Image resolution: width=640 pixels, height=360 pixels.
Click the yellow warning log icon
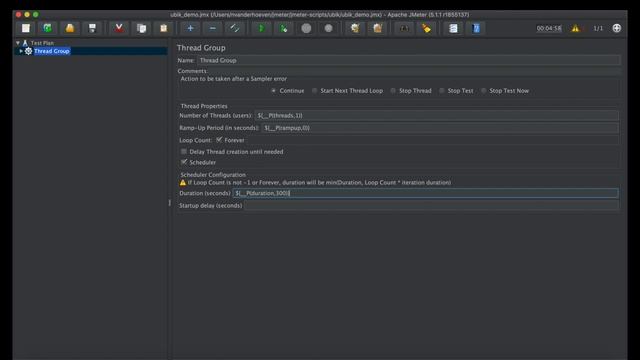[x=575, y=28]
